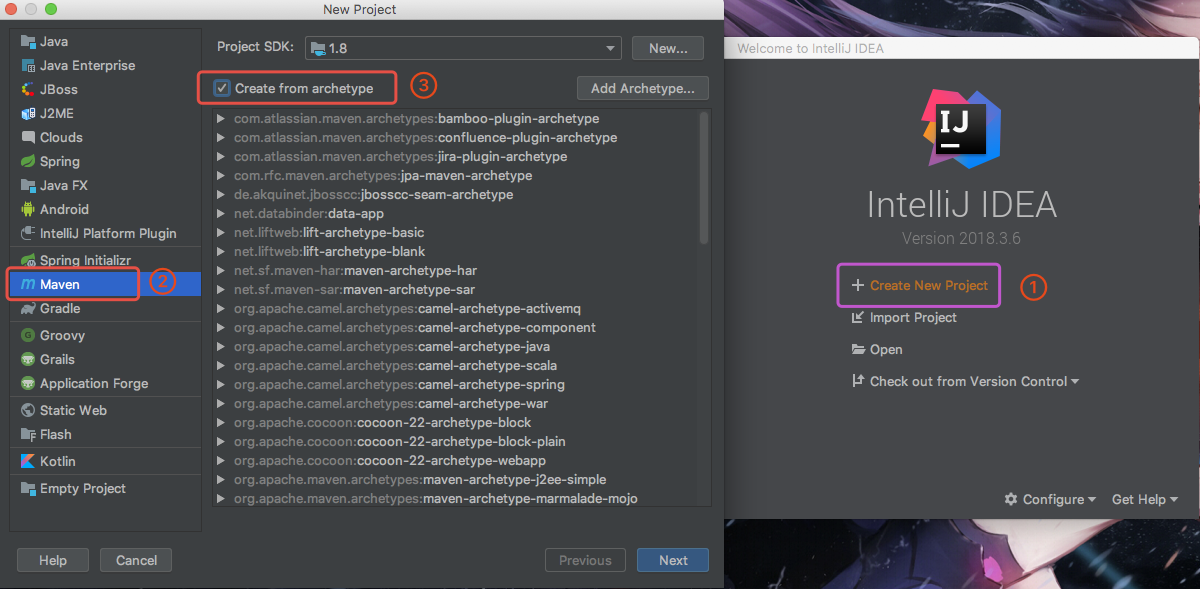The width and height of the screenshot is (1200, 589).
Task: Toggle the Create from archetype checkbox
Action: tap(222, 88)
